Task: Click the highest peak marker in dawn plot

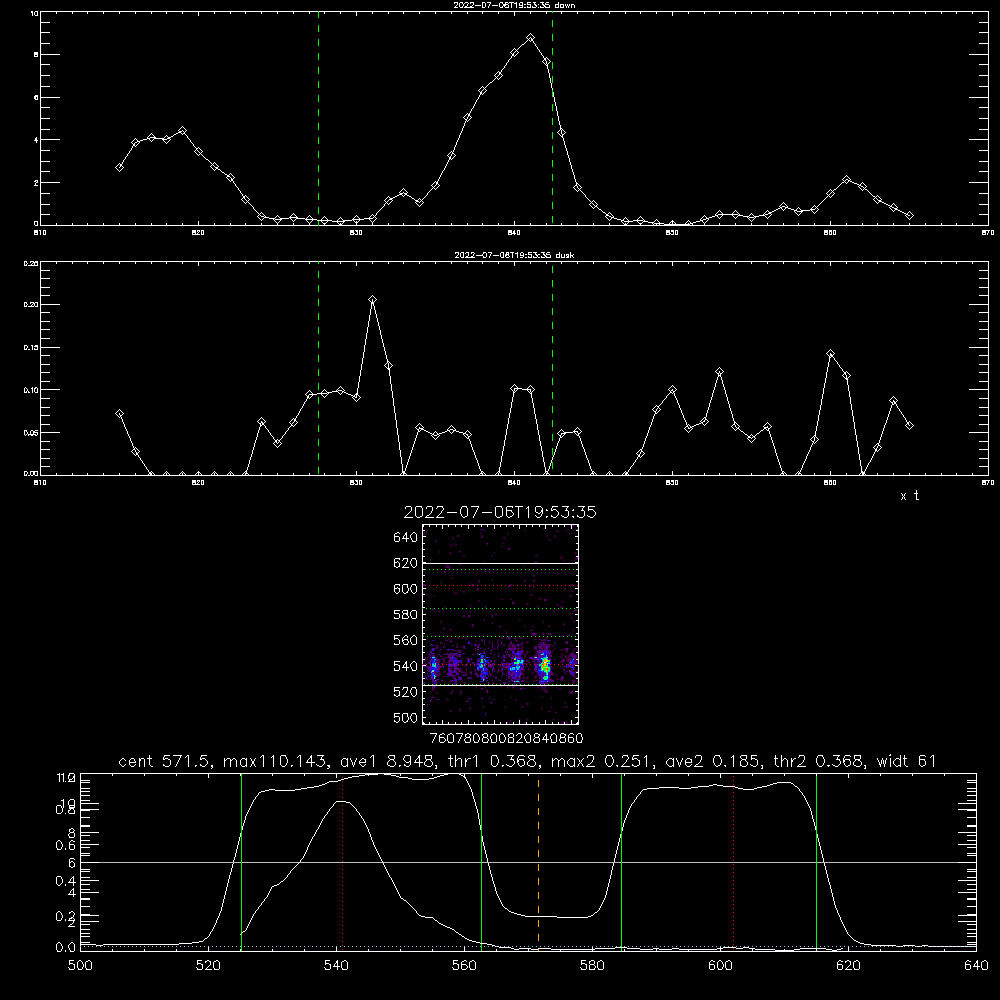Action: [x=530, y=38]
